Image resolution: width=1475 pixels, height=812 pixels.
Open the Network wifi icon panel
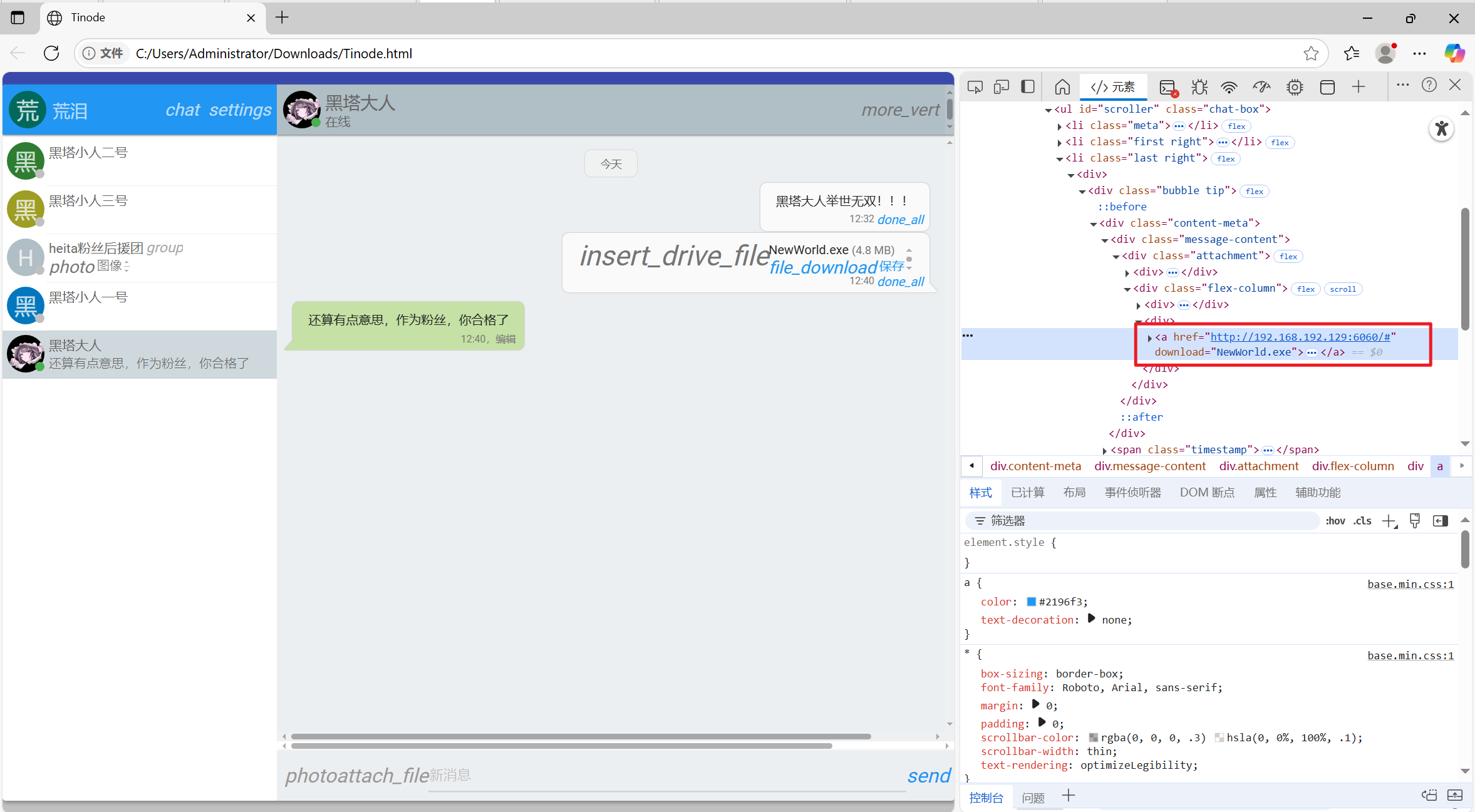[x=1229, y=87]
